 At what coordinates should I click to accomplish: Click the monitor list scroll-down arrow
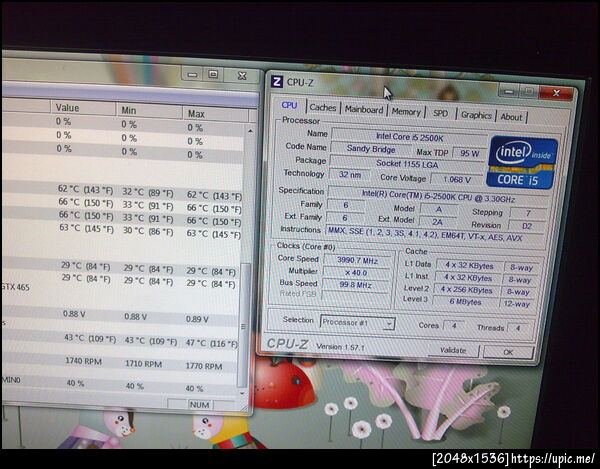click(242, 393)
